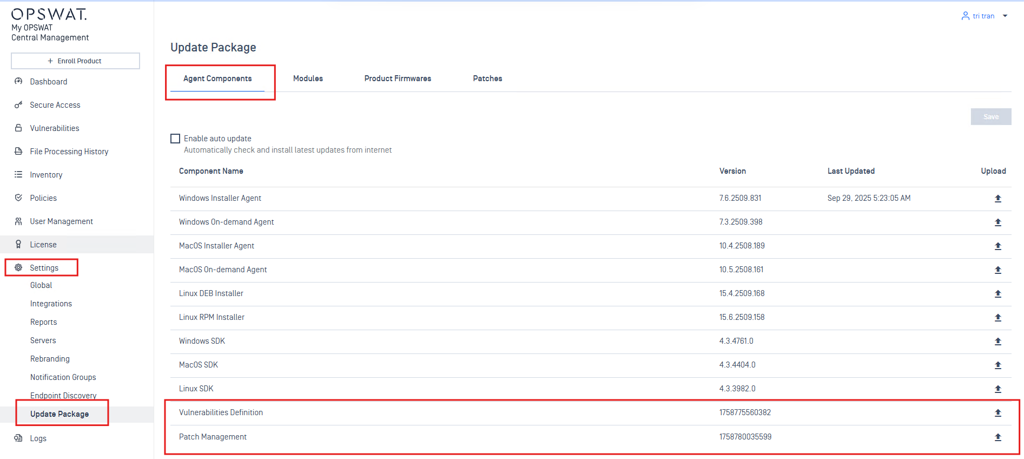Image resolution: width=1024 pixels, height=459 pixels.
Task: Click version value 1758780035599
Action: (x=745, y=437)
